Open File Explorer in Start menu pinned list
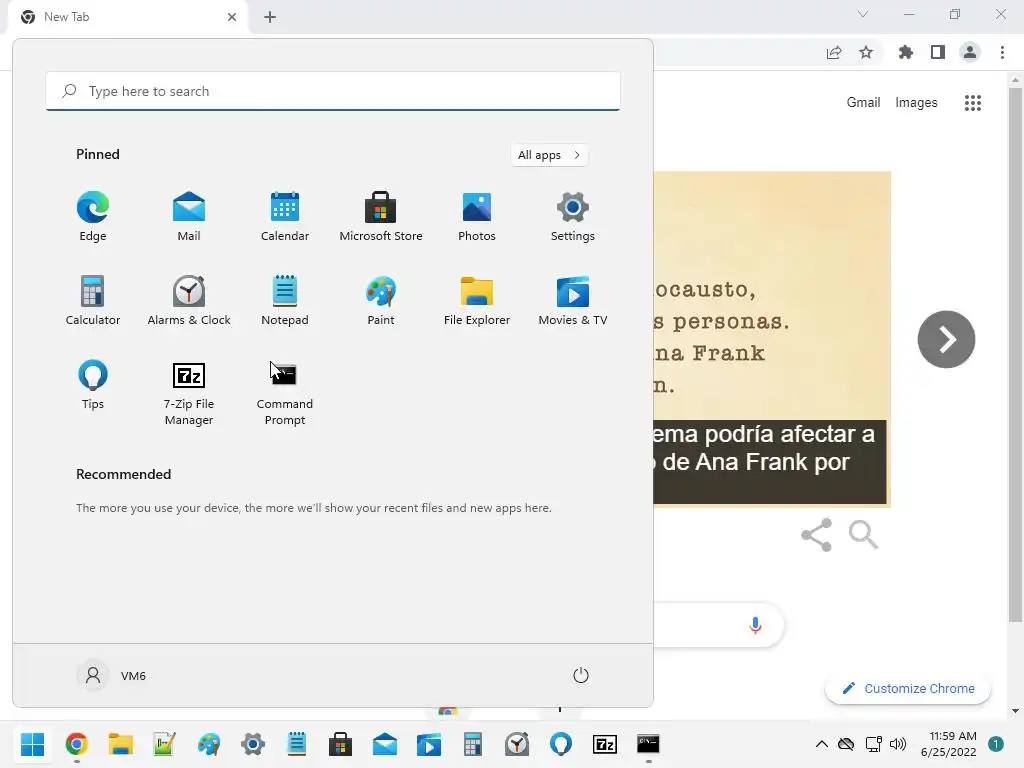 click(x=477, y=300)
